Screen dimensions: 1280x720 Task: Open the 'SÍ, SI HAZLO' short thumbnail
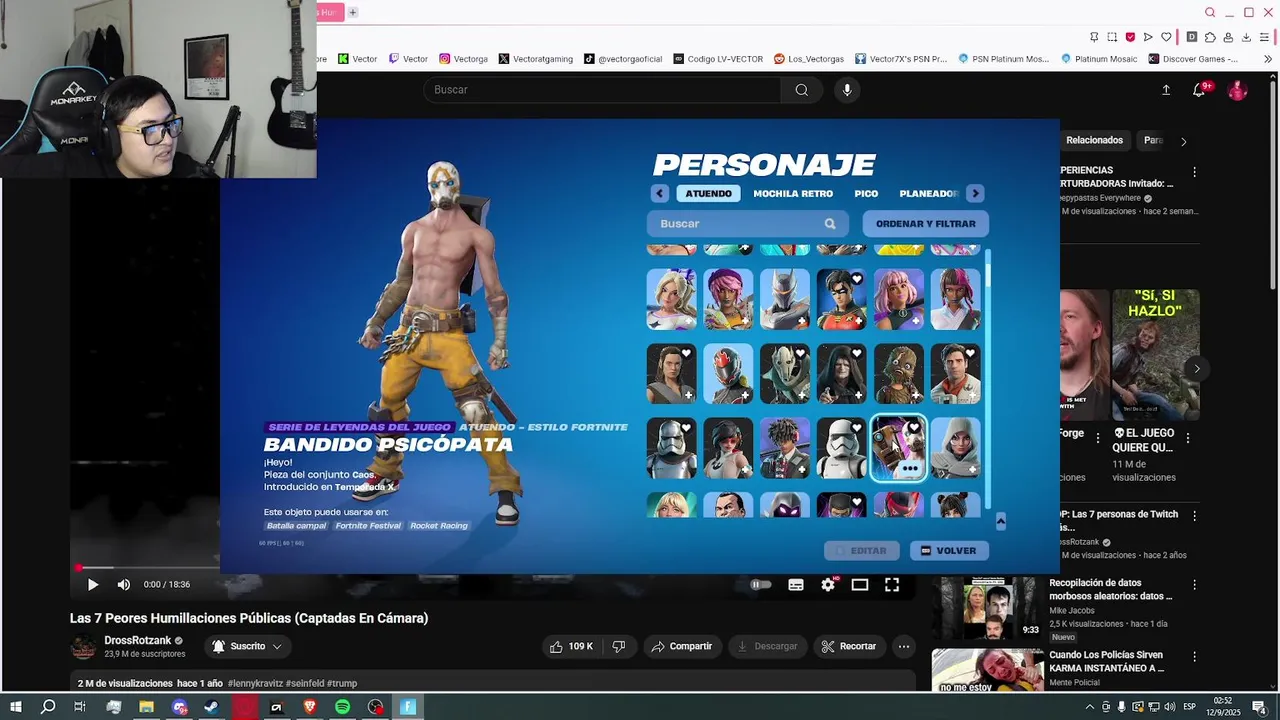tap(1155, 355)
